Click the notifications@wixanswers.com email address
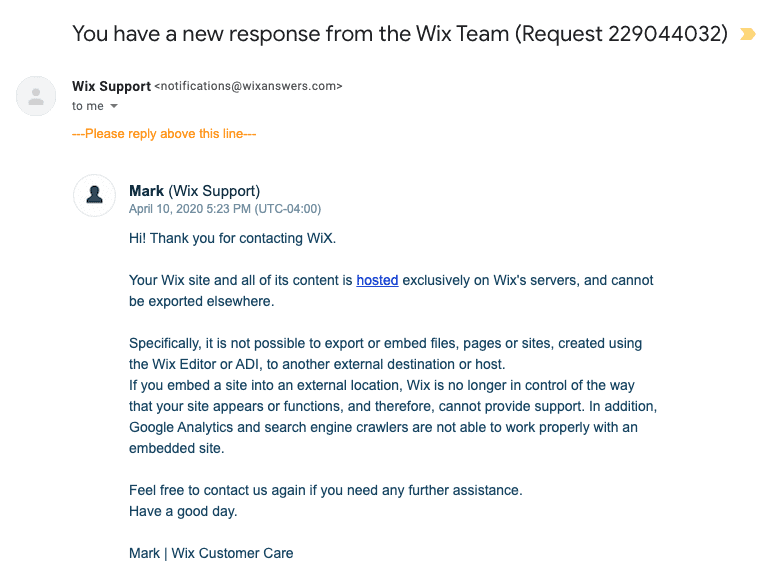The height and width of the screenshot is (571, 765). point(248,86)
